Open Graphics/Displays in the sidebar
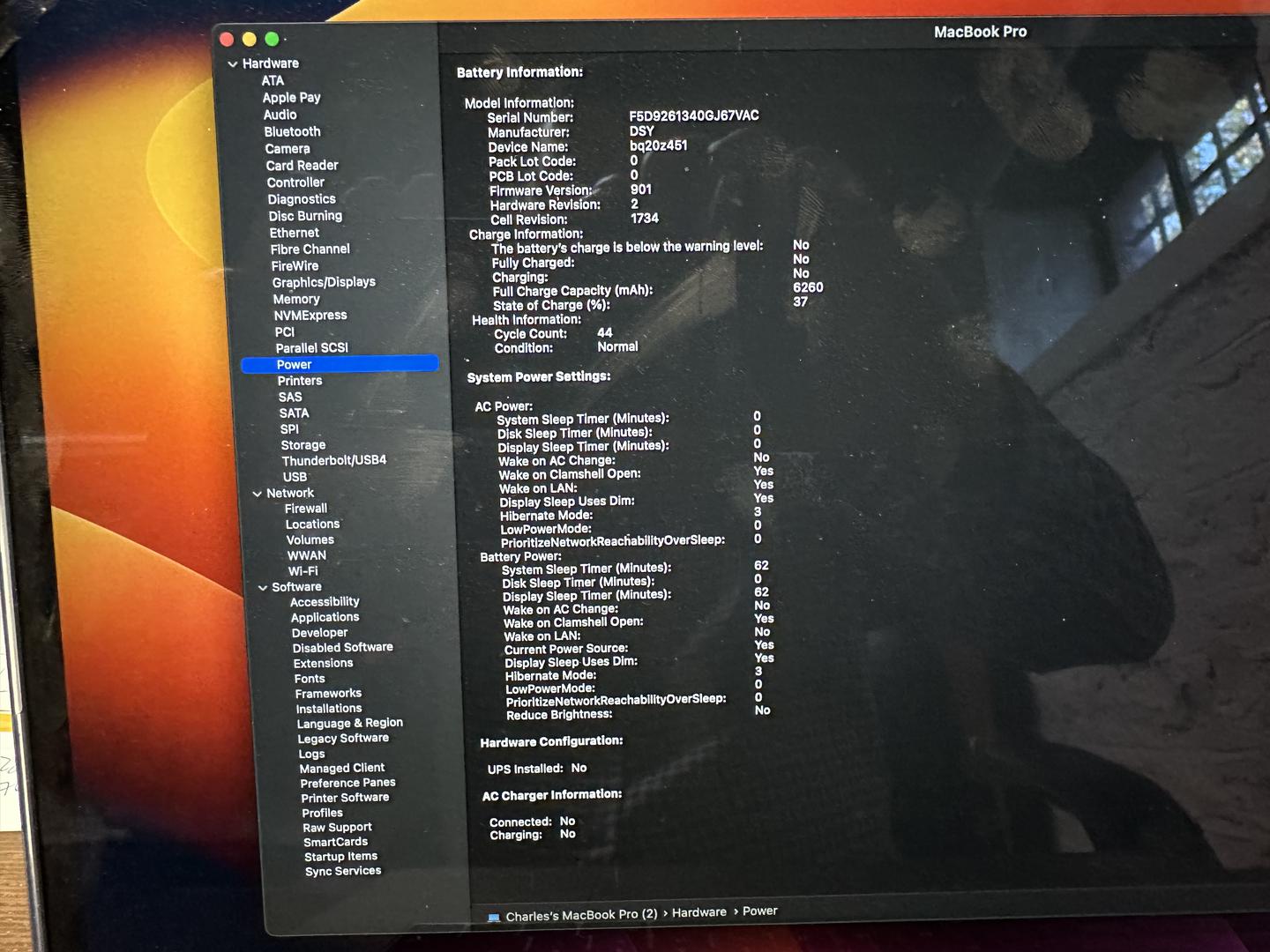The height and width of the screenshot is (952, 1270). tap(324, 283)
